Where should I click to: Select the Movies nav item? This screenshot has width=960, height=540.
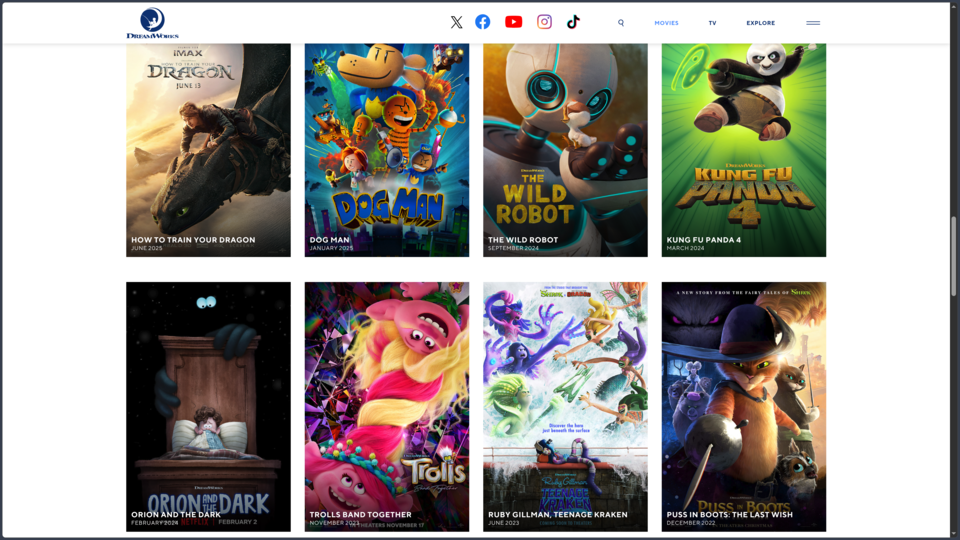click(666, 23)
